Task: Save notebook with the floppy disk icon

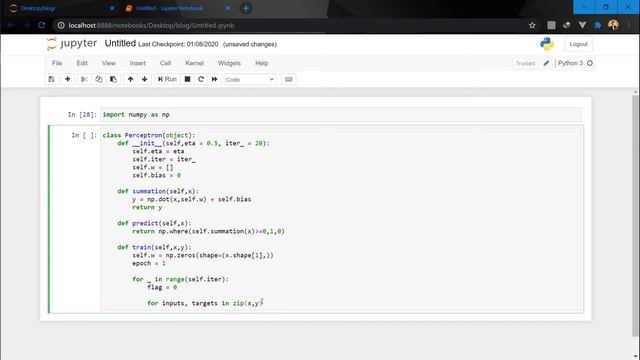Action: pyautogui.click(x=51, y=79)
